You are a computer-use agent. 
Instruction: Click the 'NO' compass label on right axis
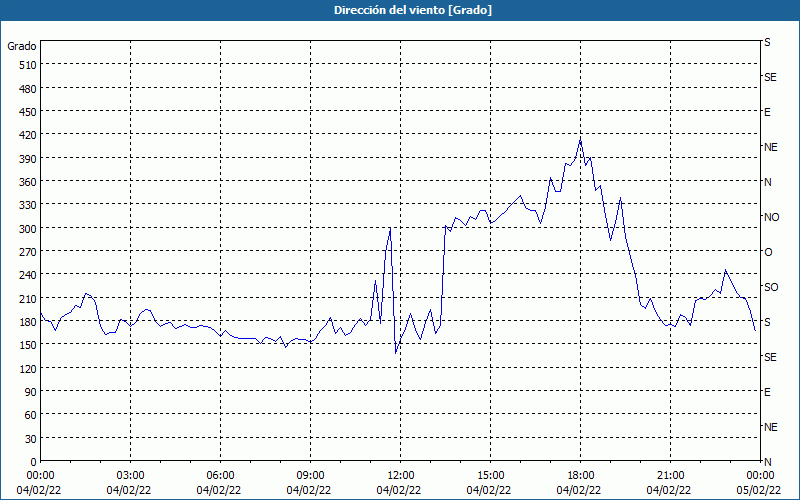pyautogui.click(x=771, y=217)
